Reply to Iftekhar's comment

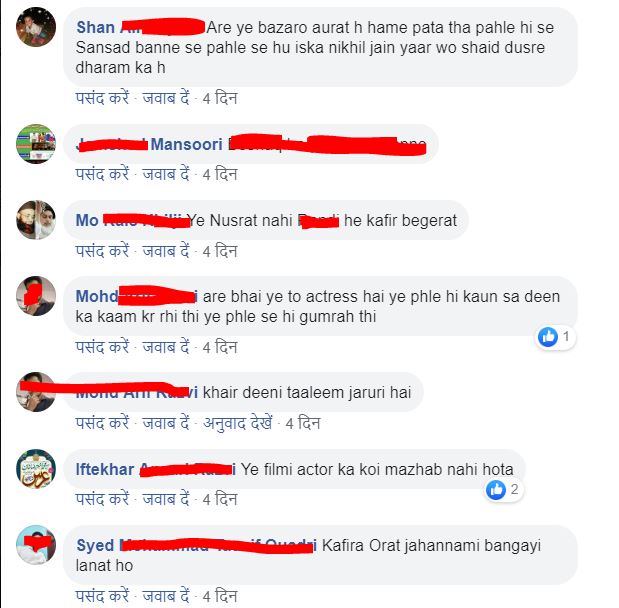point(166,499)
